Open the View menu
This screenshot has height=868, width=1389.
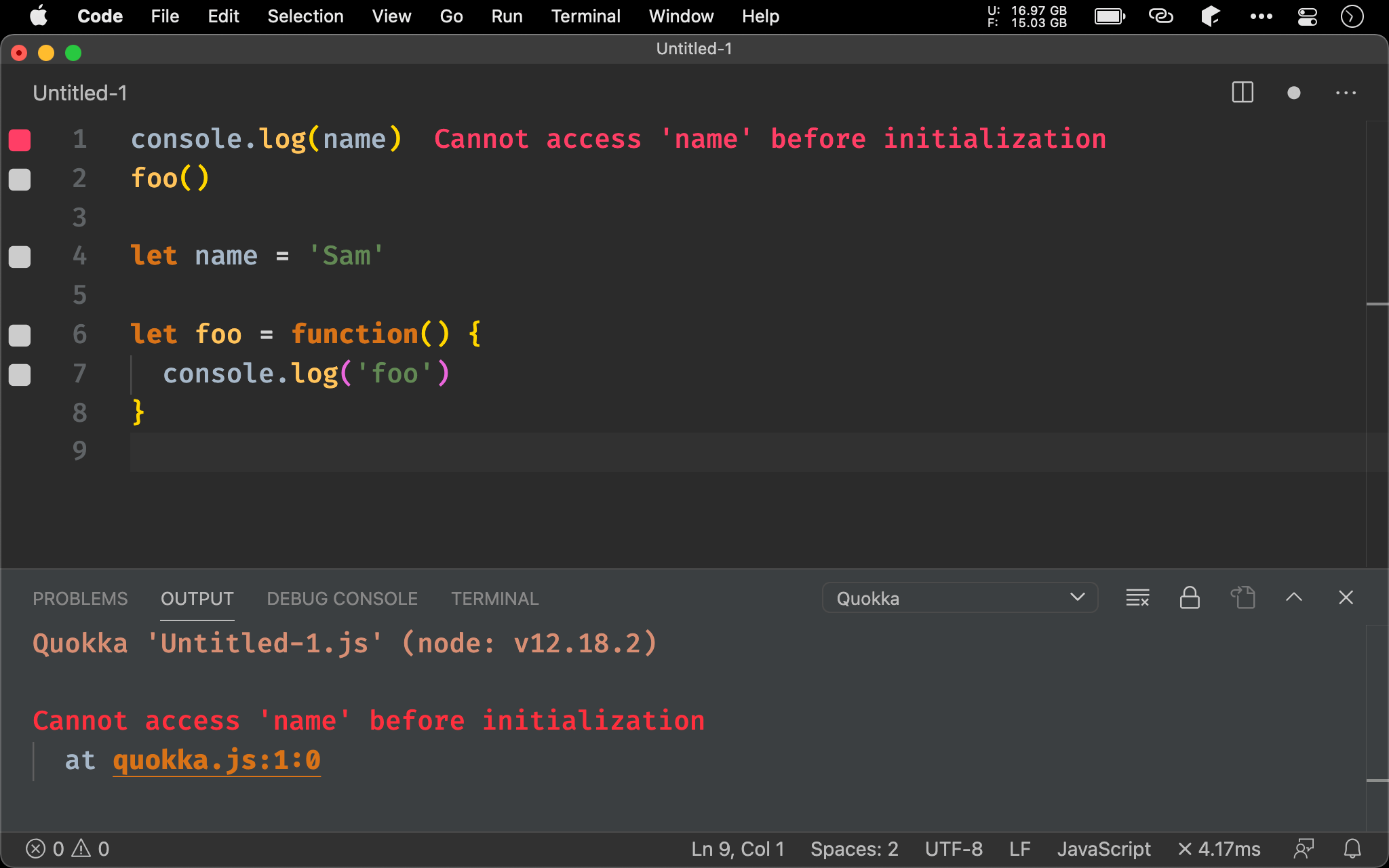391,16
